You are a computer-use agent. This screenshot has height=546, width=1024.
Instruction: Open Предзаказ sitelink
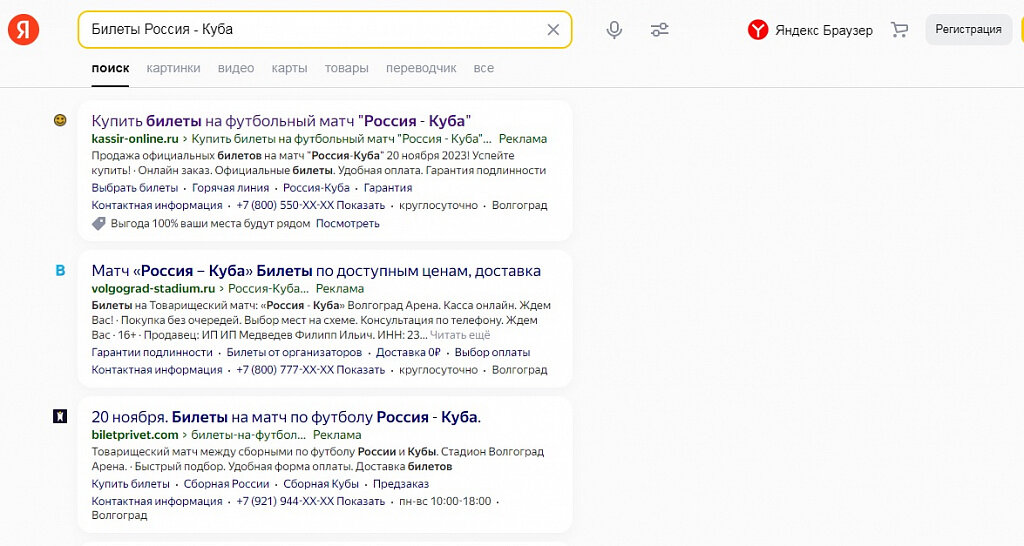coord(401,484)
